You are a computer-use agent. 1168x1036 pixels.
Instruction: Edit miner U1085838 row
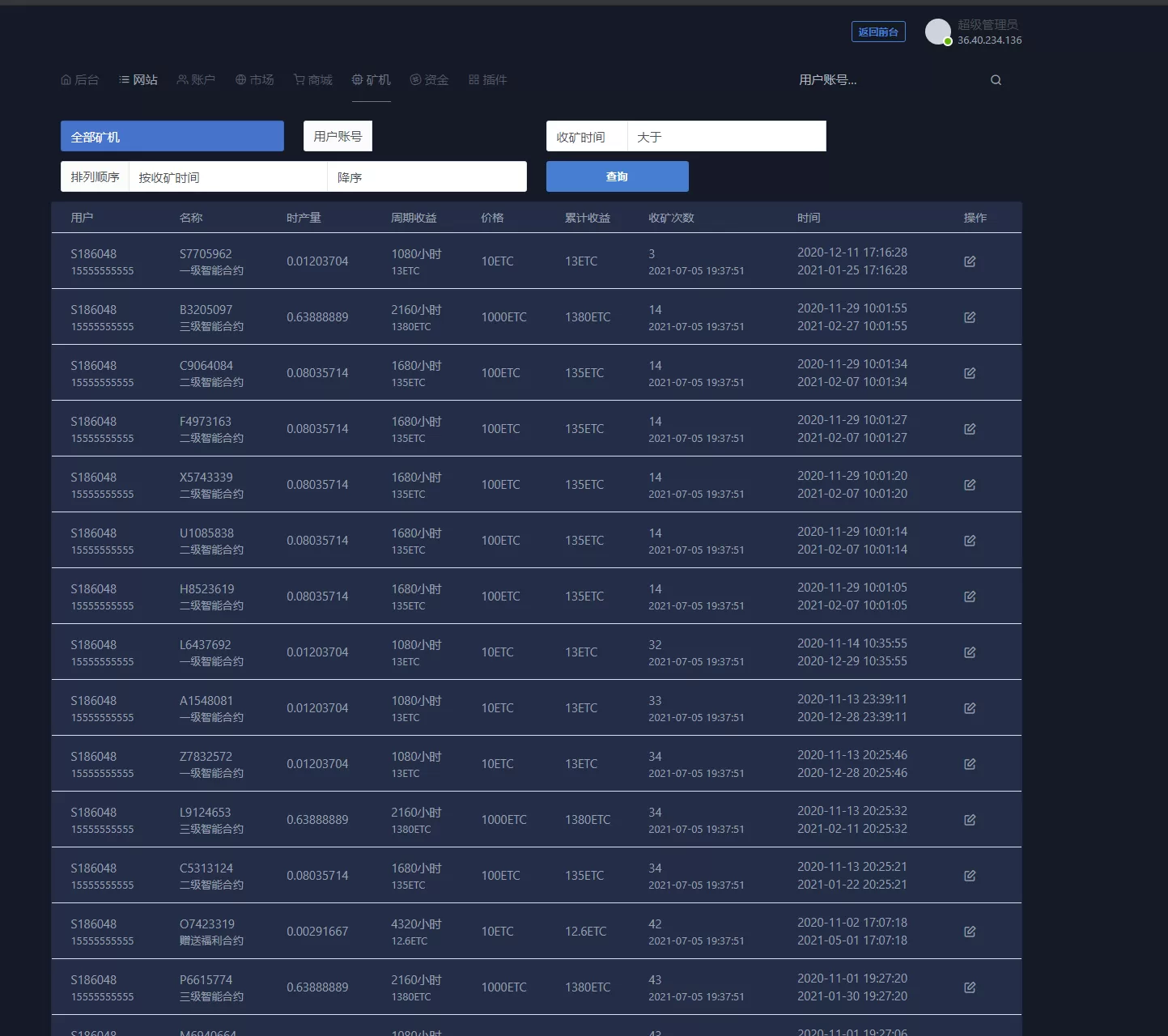[x=970, y=541]
